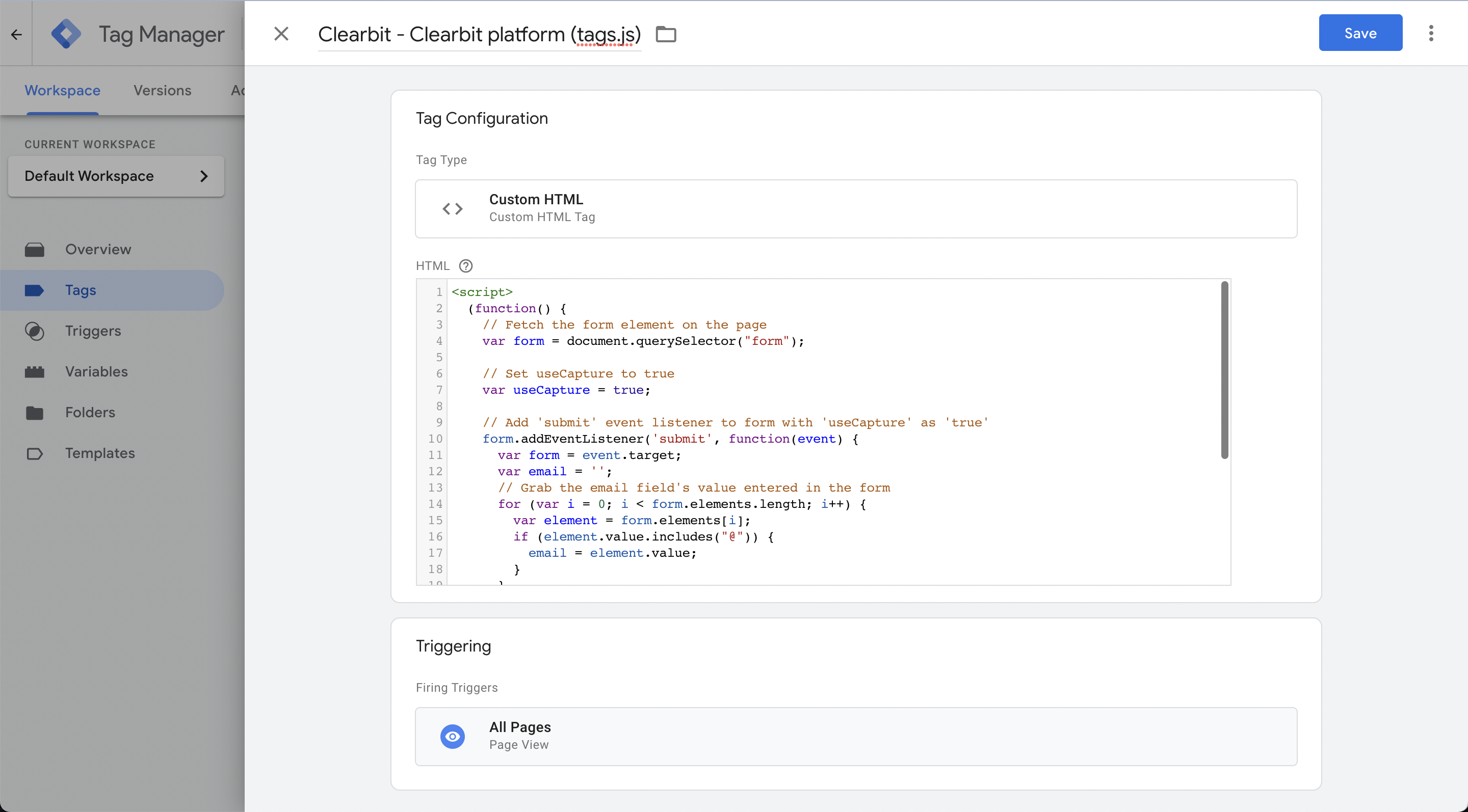
Task: Open the Default Workspace selector
Action: 116,176
